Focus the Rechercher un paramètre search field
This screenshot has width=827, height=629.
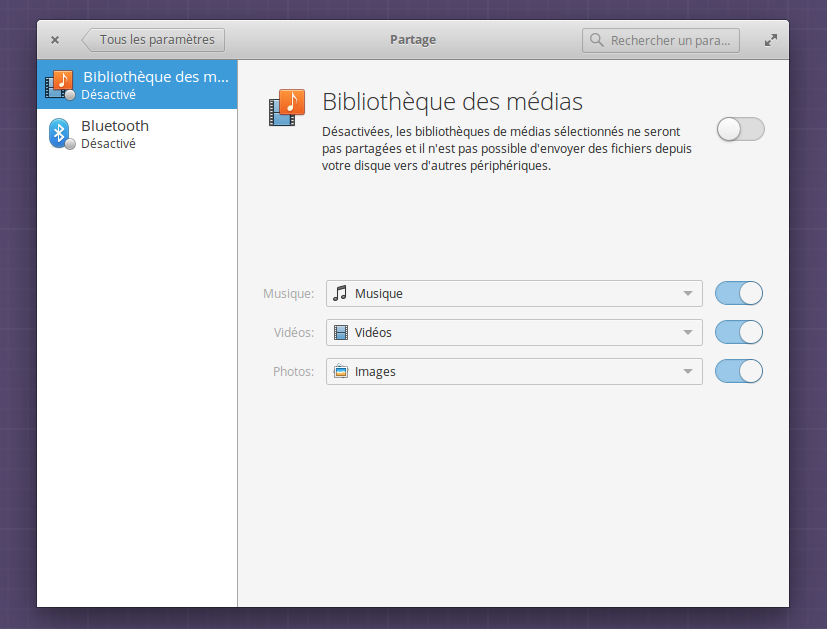point(660,41)
